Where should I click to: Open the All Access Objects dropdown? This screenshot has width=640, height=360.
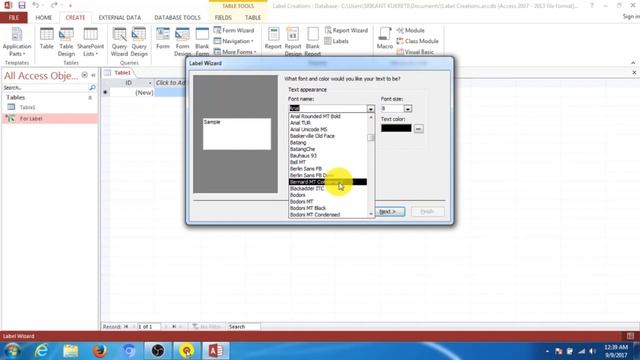[x=84, y=75]
